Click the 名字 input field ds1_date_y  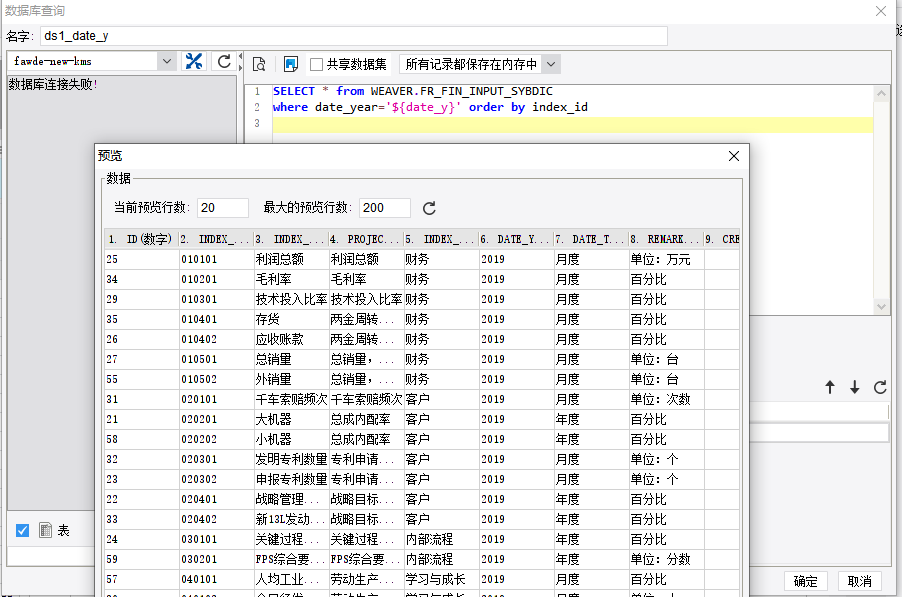tap(354, 36)
